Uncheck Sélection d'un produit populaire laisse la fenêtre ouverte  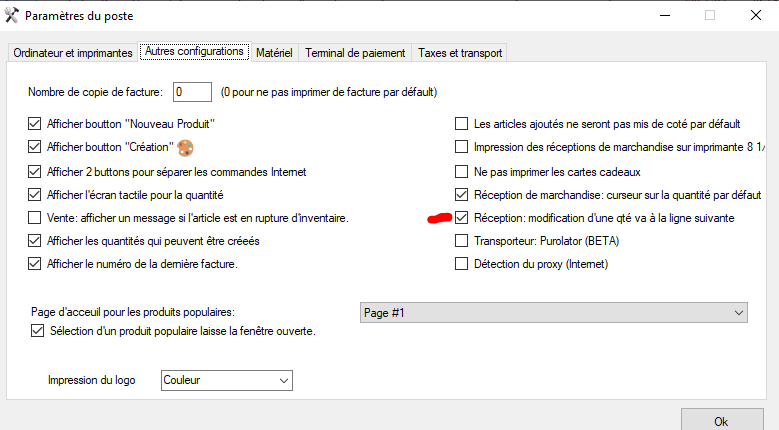coord(37,331)
